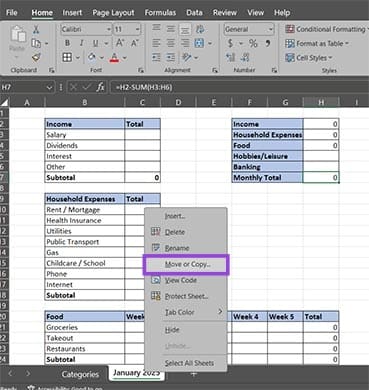Align text left
The width and height of the screenshot is (369, 390).
point(156,43)
